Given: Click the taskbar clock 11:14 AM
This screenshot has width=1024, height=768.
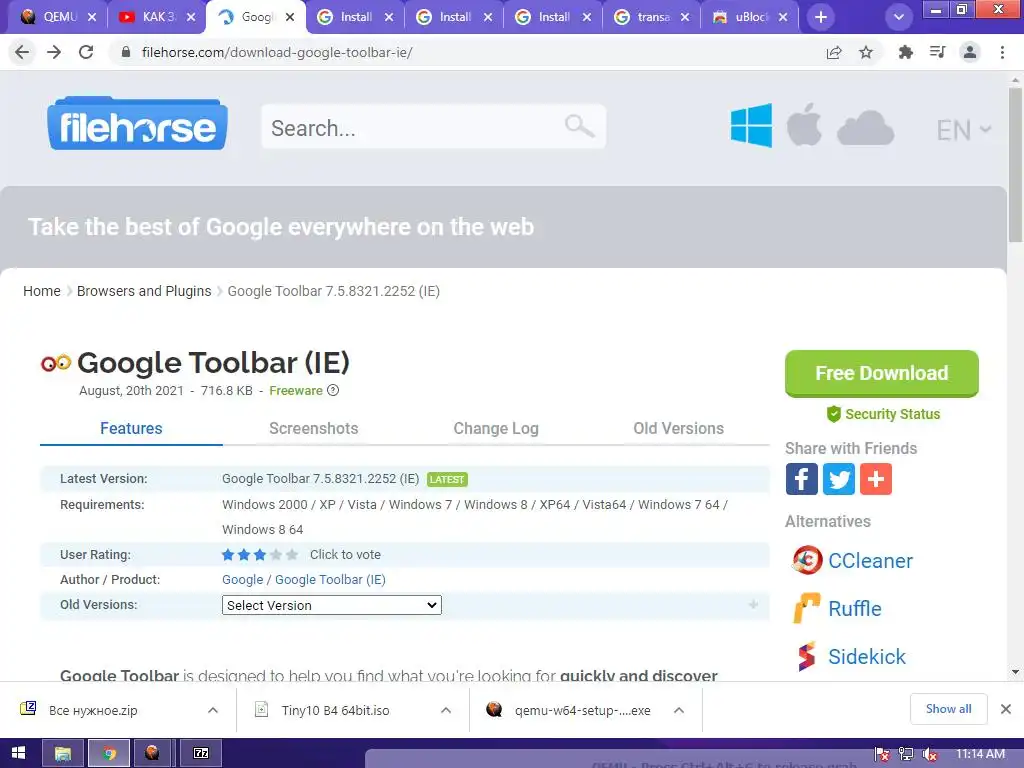Looking at the screenshot, I should click(980, 754).
